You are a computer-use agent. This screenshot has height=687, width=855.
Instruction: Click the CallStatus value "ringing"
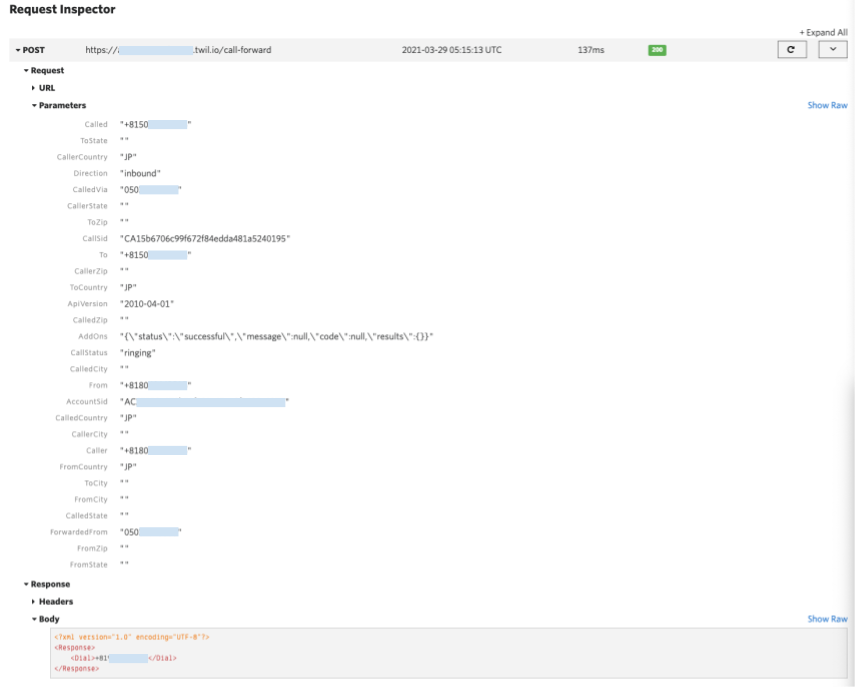pos(137,353)
